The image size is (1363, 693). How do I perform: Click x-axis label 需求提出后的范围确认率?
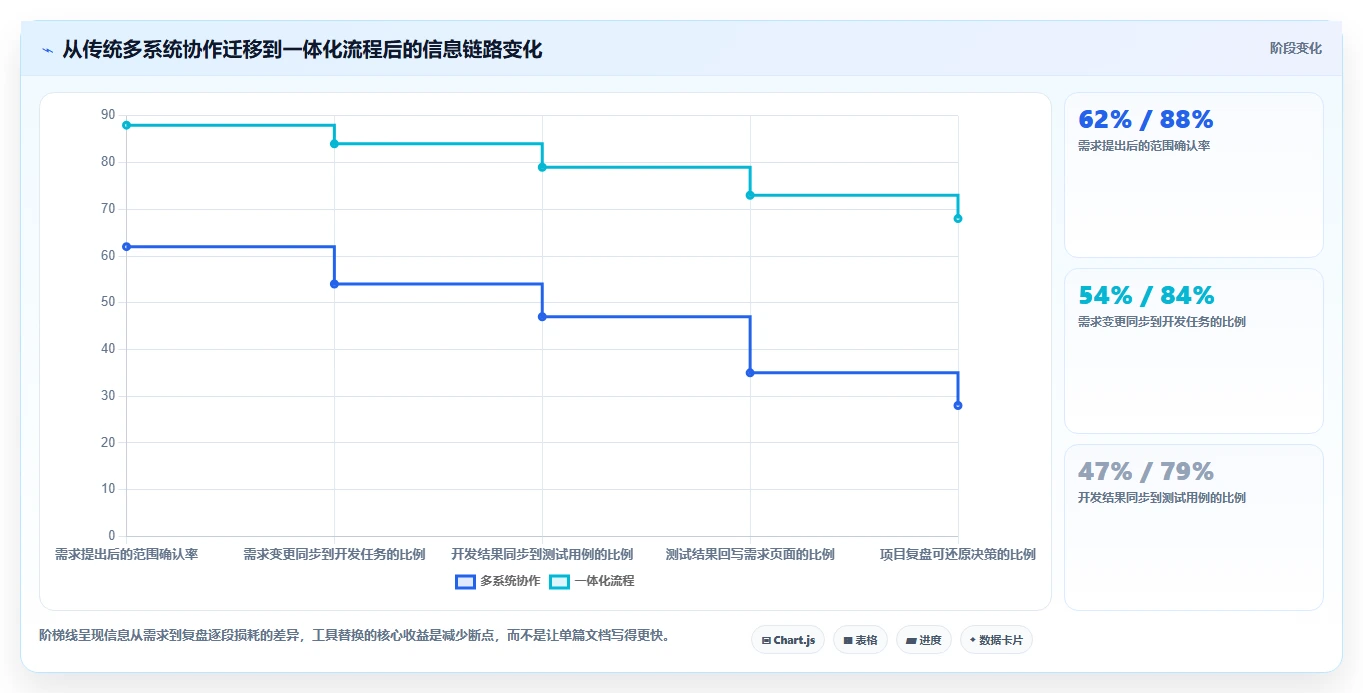pos(126,554)
